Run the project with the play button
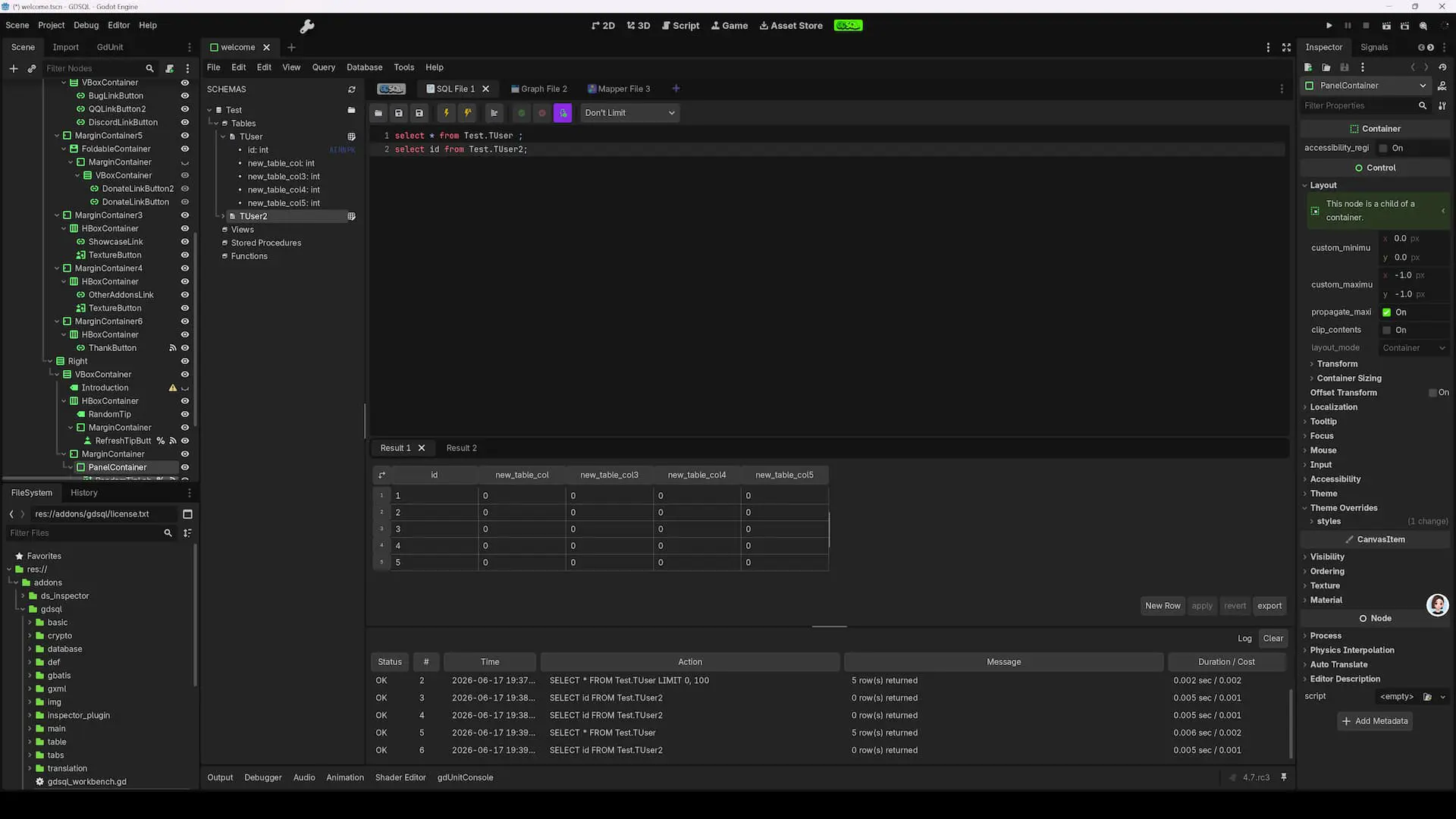This screenshot has width=1456, height=819. click(x=1329, y=26)
